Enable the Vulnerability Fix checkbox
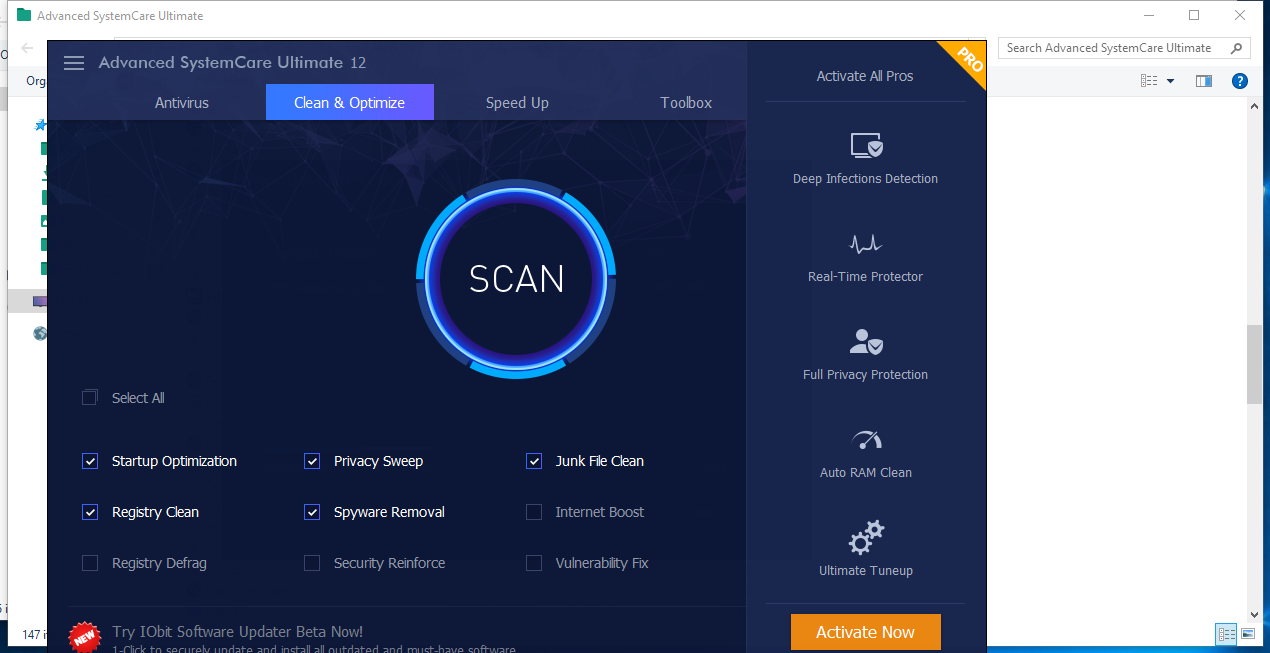Screen dimensions: 1270x653 [x=534, y=563]
